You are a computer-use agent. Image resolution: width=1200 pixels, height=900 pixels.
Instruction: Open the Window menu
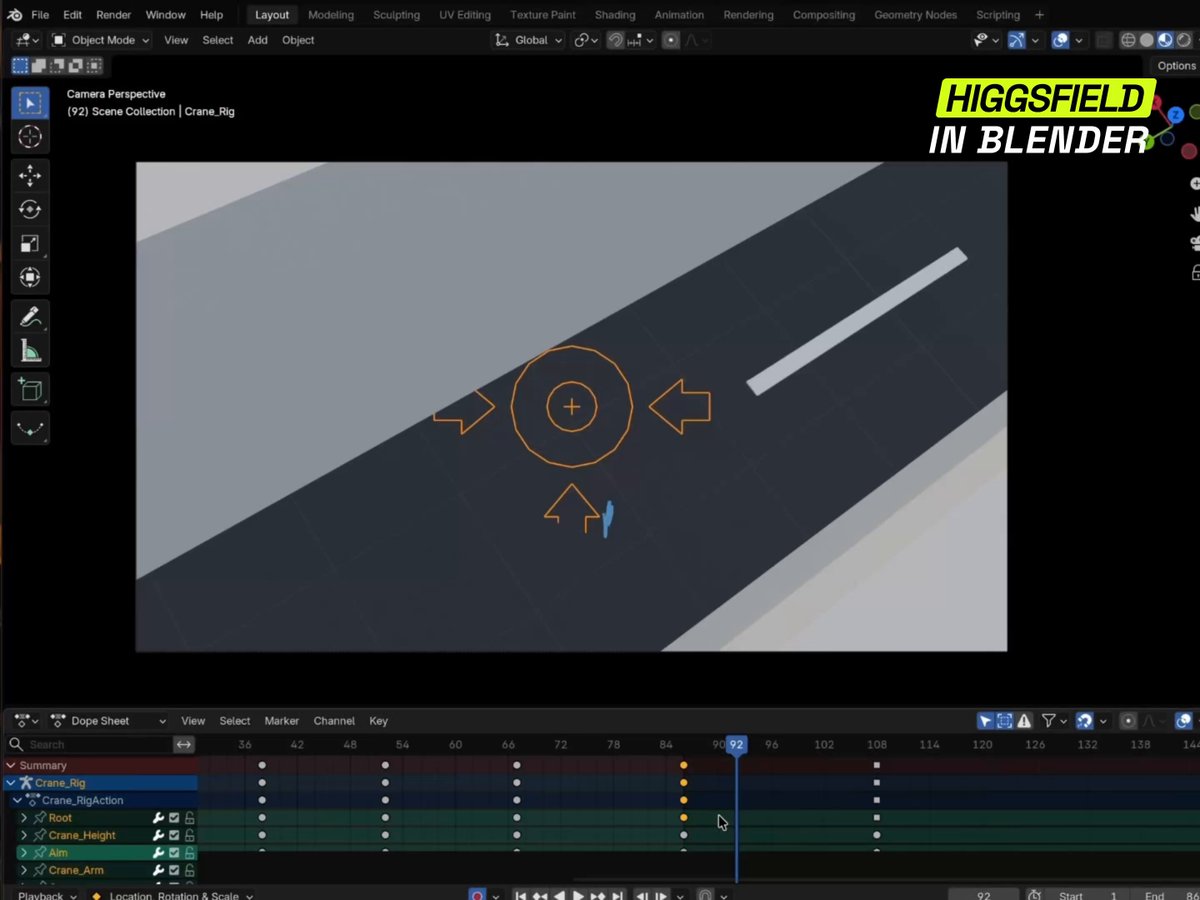point(165,15)
